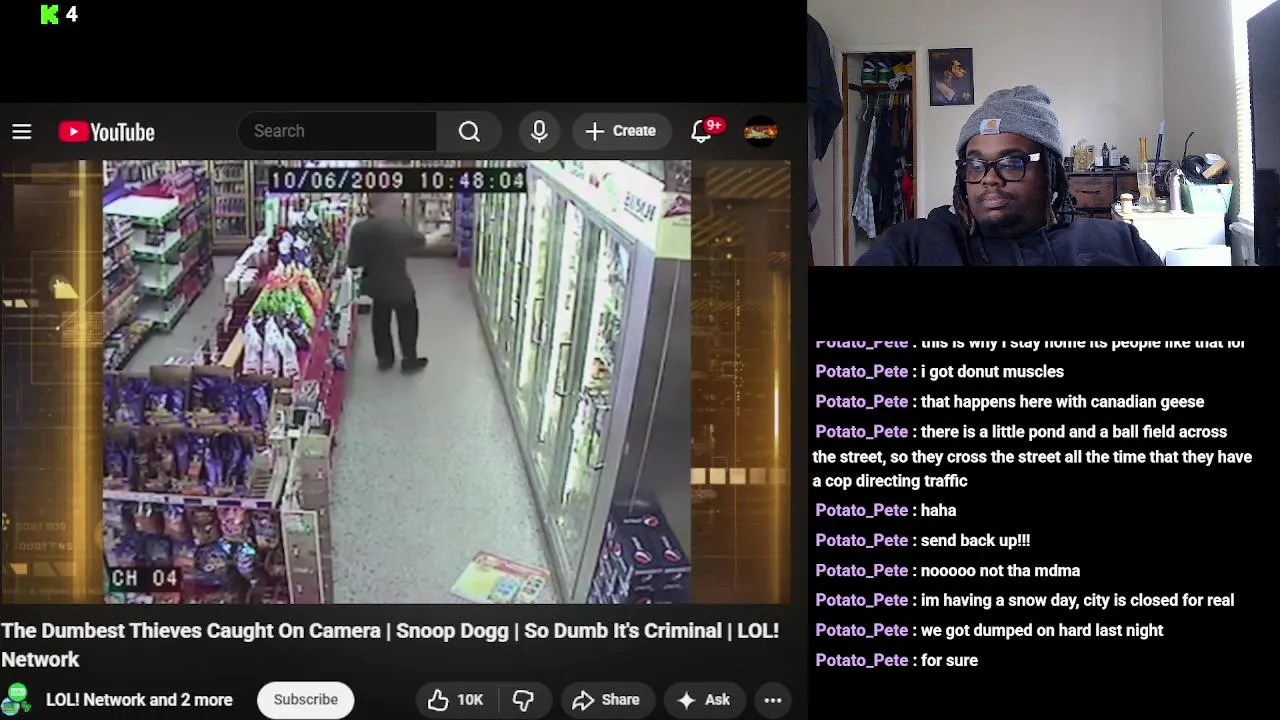Activate voice search microphone icon
The width and height of the screenshot is (1280, 720).
[x=539, y=131]
